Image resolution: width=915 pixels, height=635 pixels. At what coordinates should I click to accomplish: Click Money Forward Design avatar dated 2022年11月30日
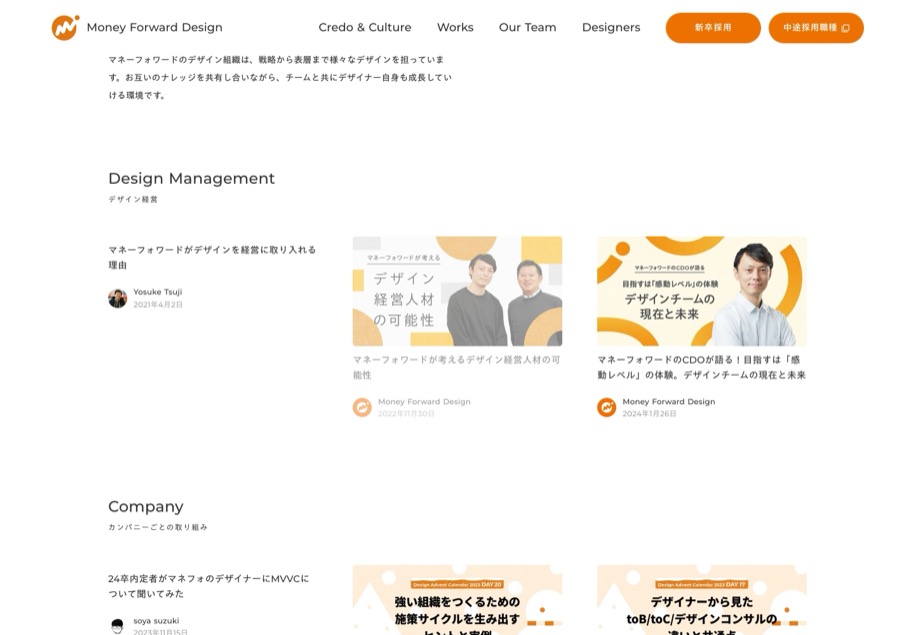click(362, 407)
